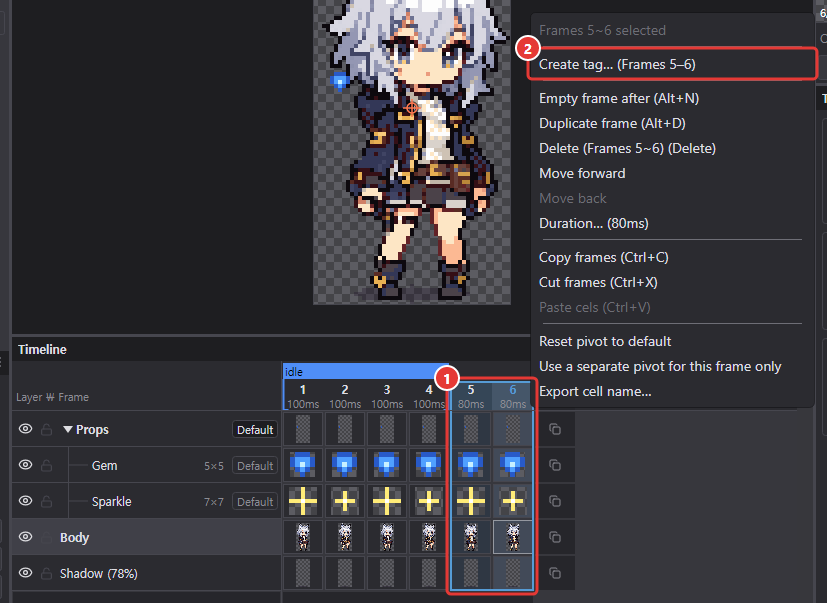
Task: Select Delete (Frames 5~6) menu entry
Action: (x=627, y=148)
